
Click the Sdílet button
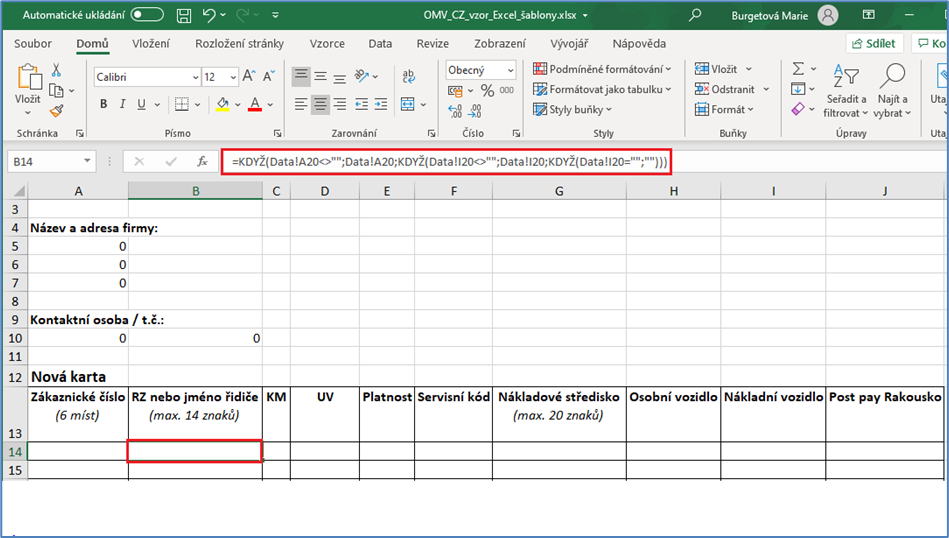[874, 44]
